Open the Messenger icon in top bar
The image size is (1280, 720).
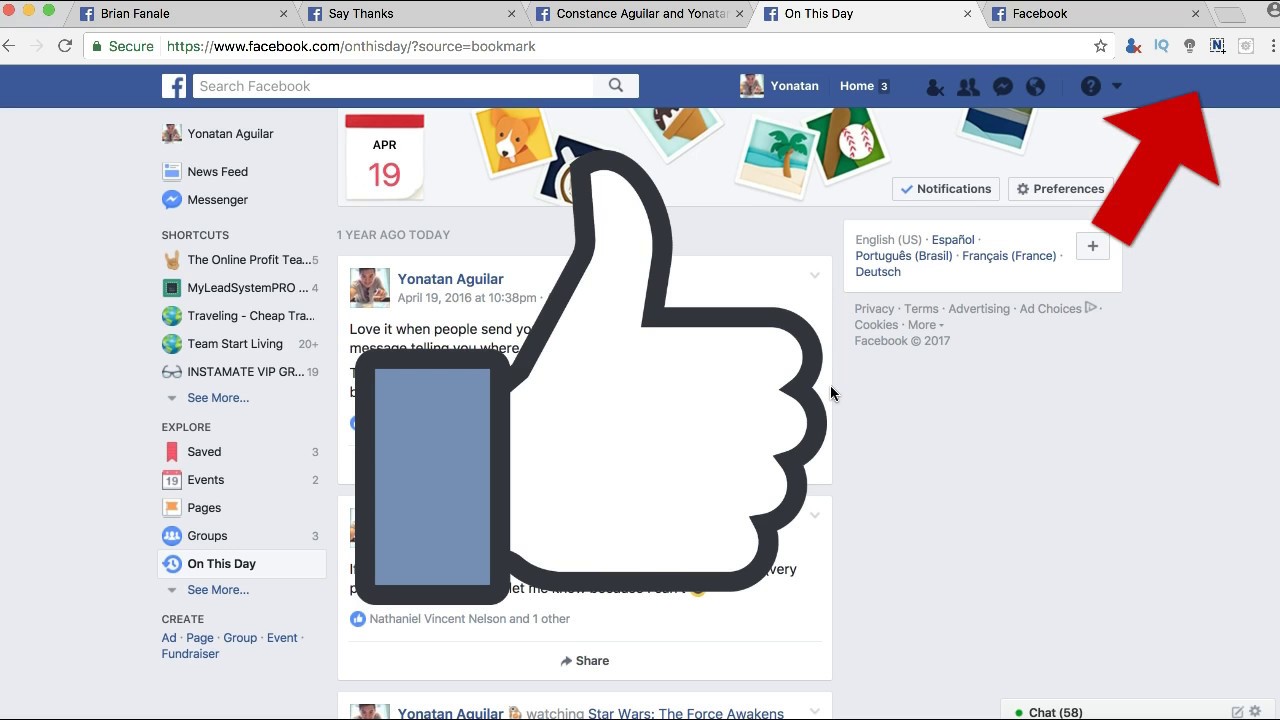point(1002,87)
